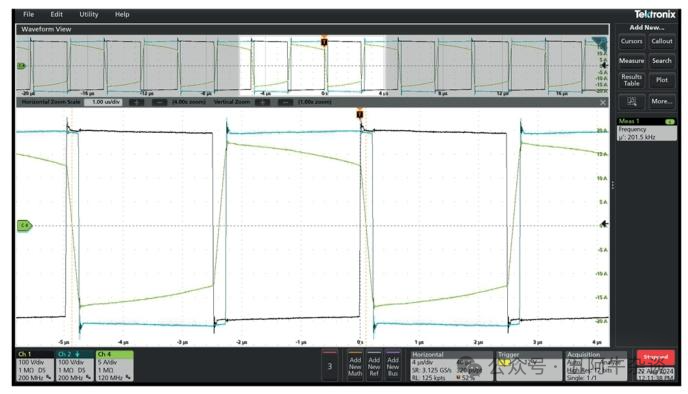The width and height of the screenshot is (688, 394).
Task: Click the zoom box icon beside More
Action: 631,101
